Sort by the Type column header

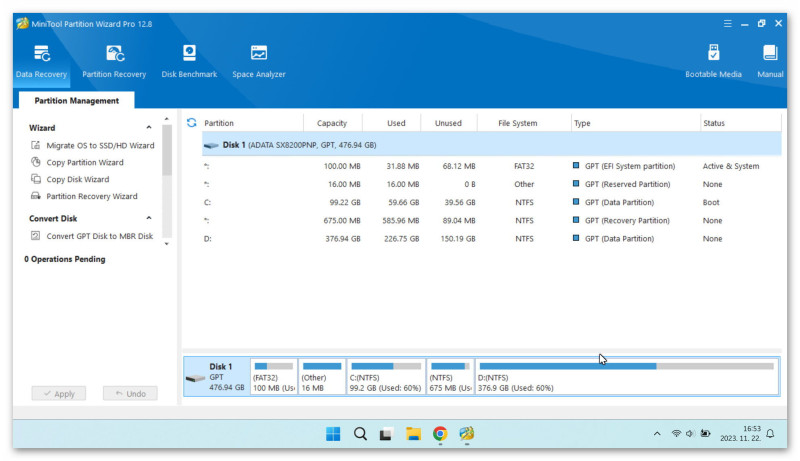pos(582,123)
